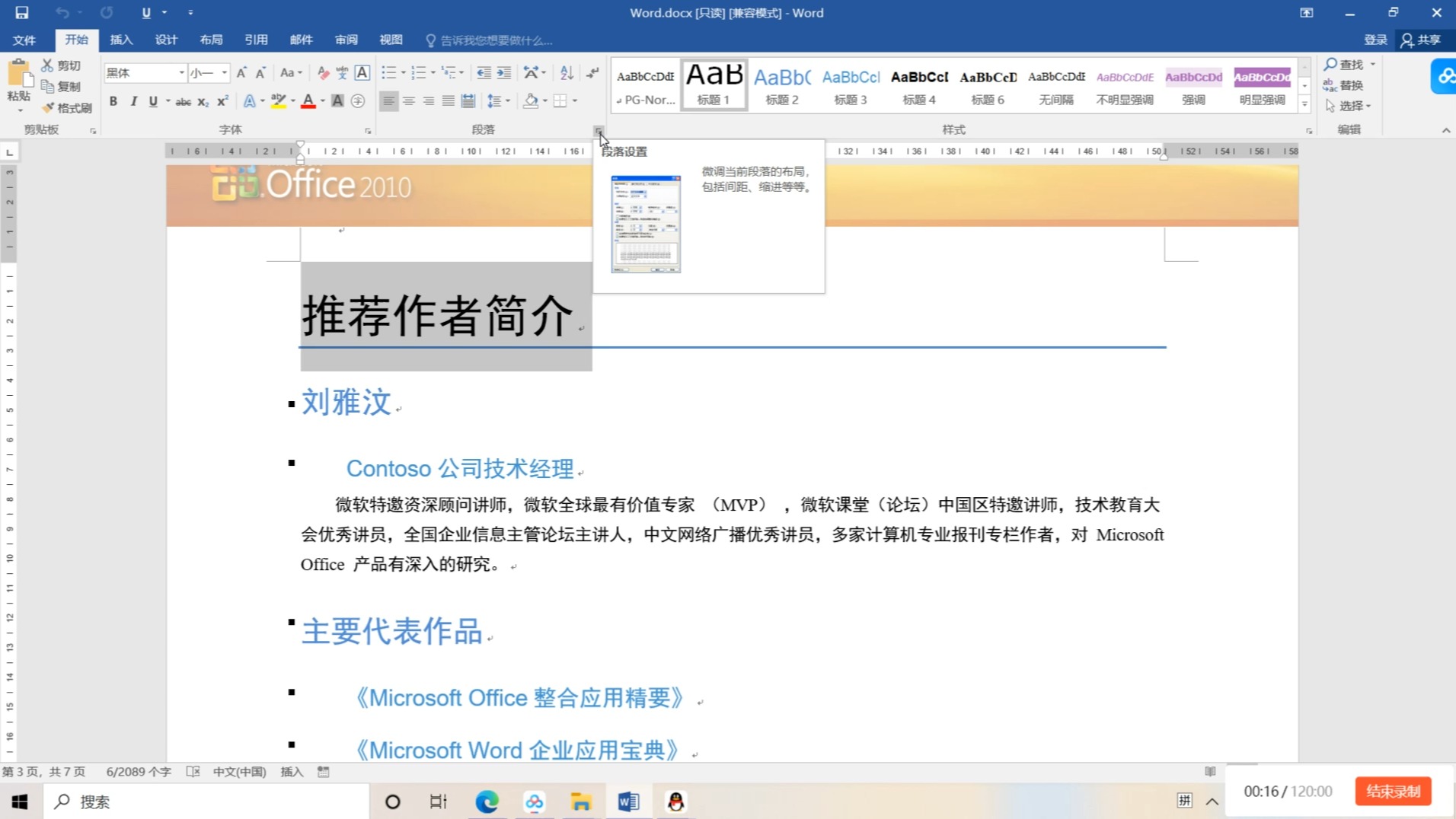Viewport: 1456px width, 819px height.
Task: Click the Sort icon in paragraph group
Action: click(567, 73)
